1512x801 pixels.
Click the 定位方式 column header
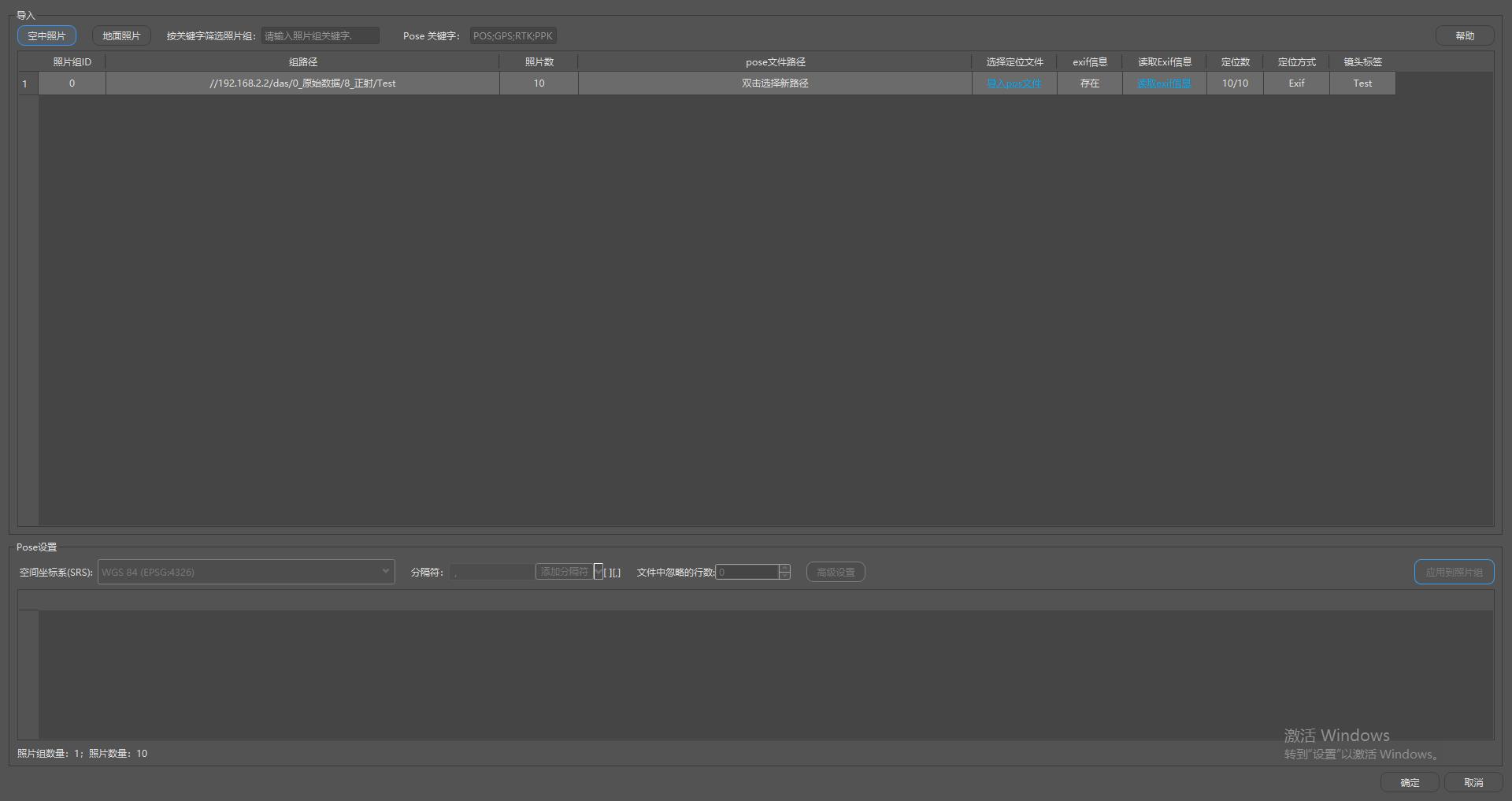[x=1296, y=61]
